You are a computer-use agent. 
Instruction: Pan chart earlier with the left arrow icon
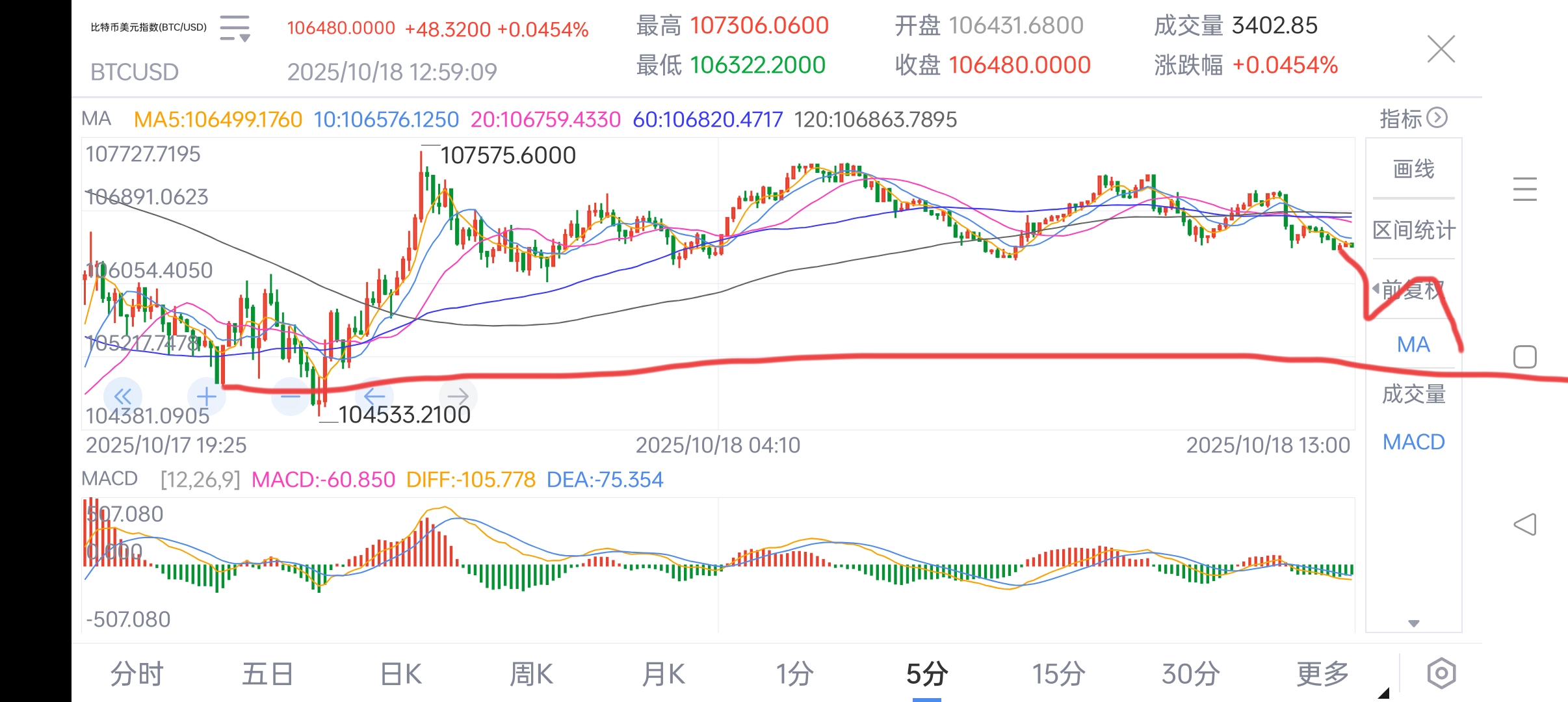tap(374, 396)
